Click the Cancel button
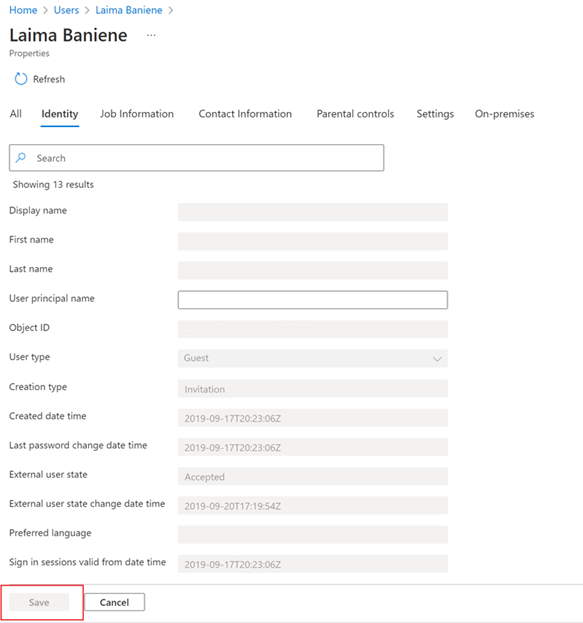Screen dimensions: 583x623 coord(114,602)
